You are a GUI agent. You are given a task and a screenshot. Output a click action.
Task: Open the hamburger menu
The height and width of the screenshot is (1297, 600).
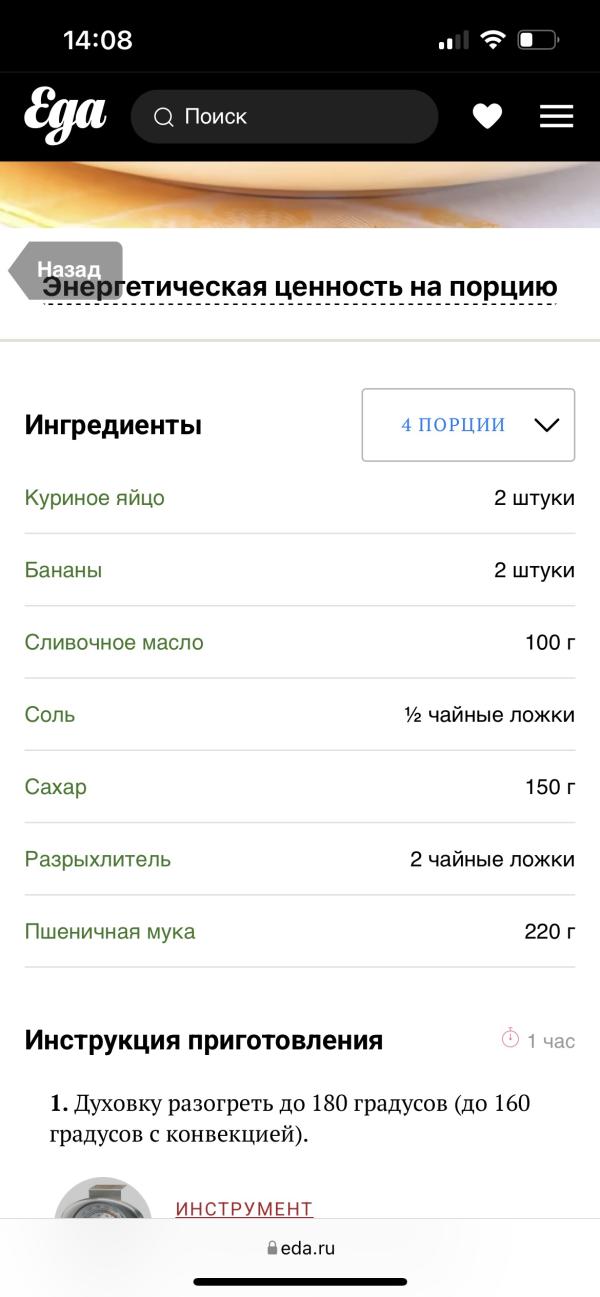[x=556, y=117]
